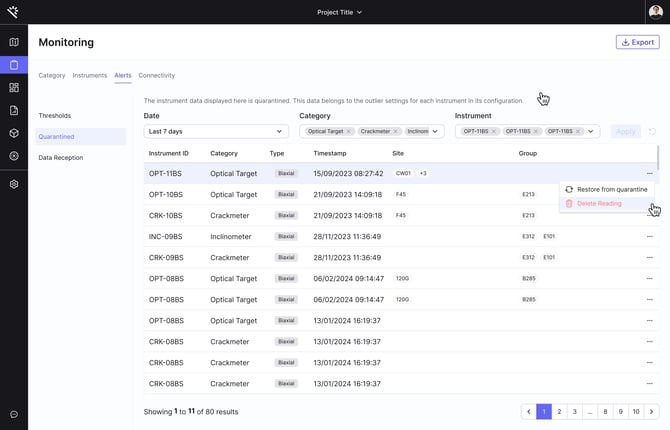
Task: Open the dashboard grid icon in the sidebar
Action: pos(14,88)
